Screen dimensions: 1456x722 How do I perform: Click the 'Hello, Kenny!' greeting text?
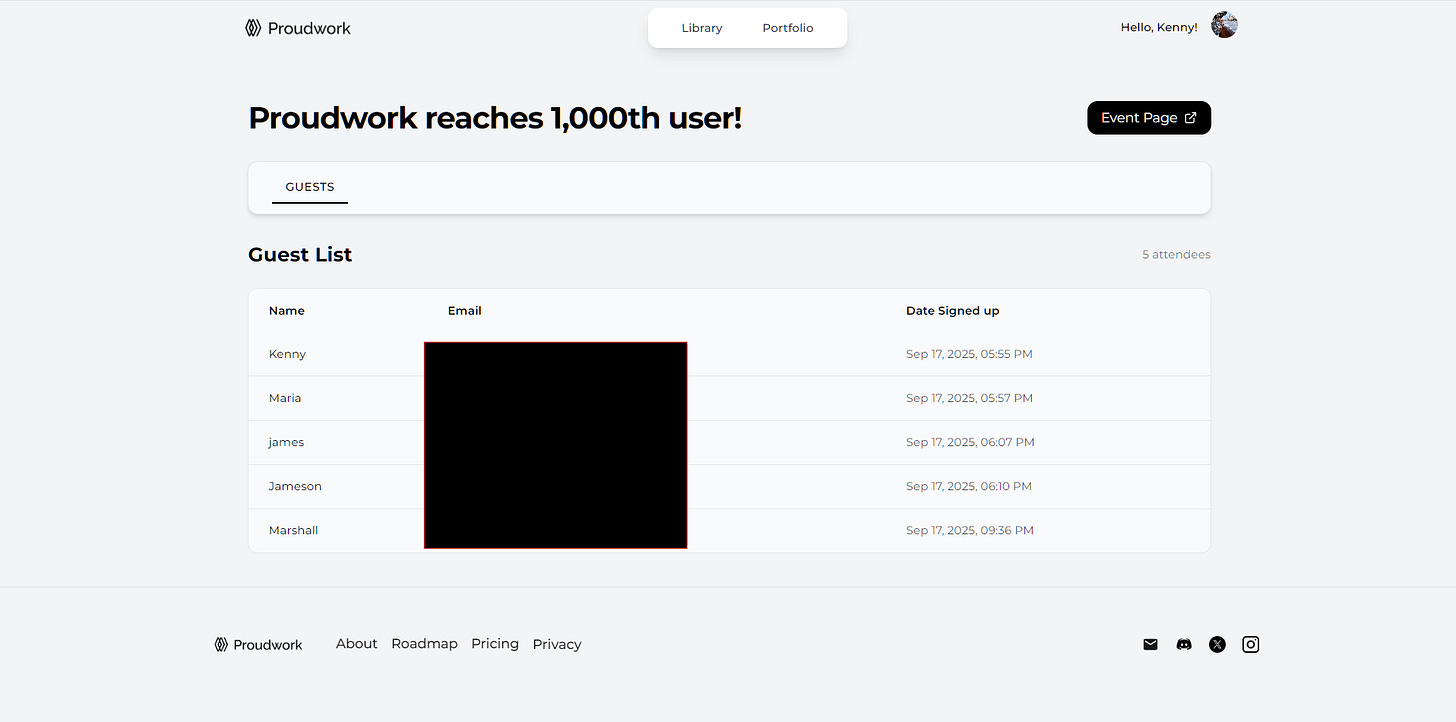point(1159,27)
